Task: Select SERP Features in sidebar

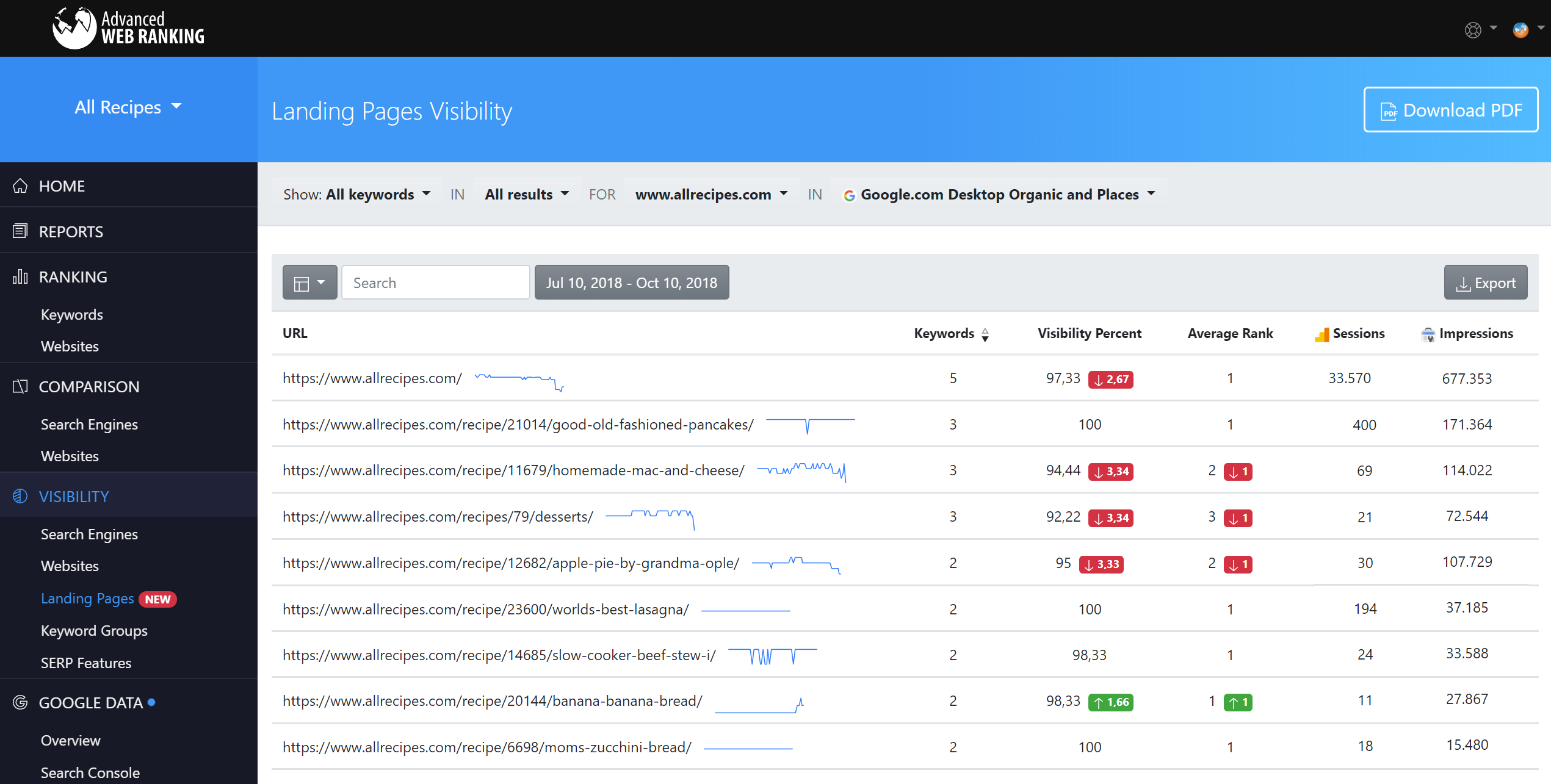Action: [86, 663]
